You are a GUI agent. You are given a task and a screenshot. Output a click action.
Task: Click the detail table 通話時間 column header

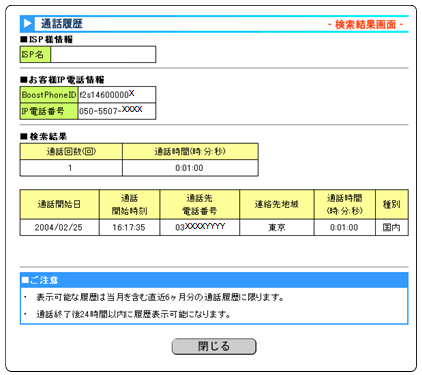point(344,204)
